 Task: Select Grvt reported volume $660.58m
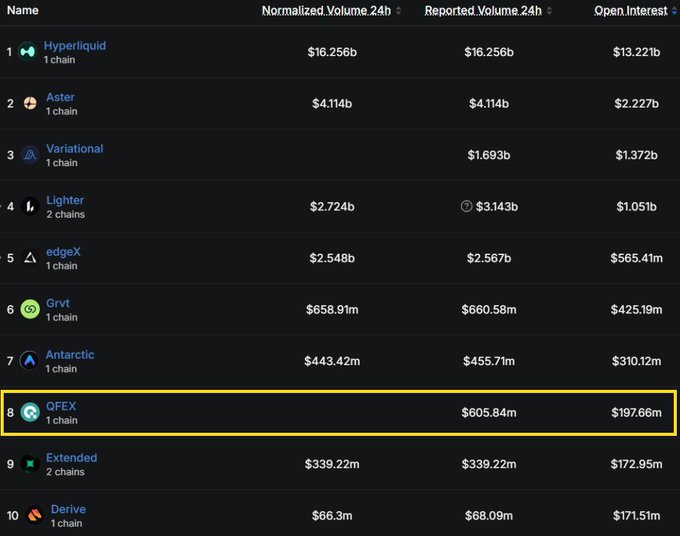point(489,310)
